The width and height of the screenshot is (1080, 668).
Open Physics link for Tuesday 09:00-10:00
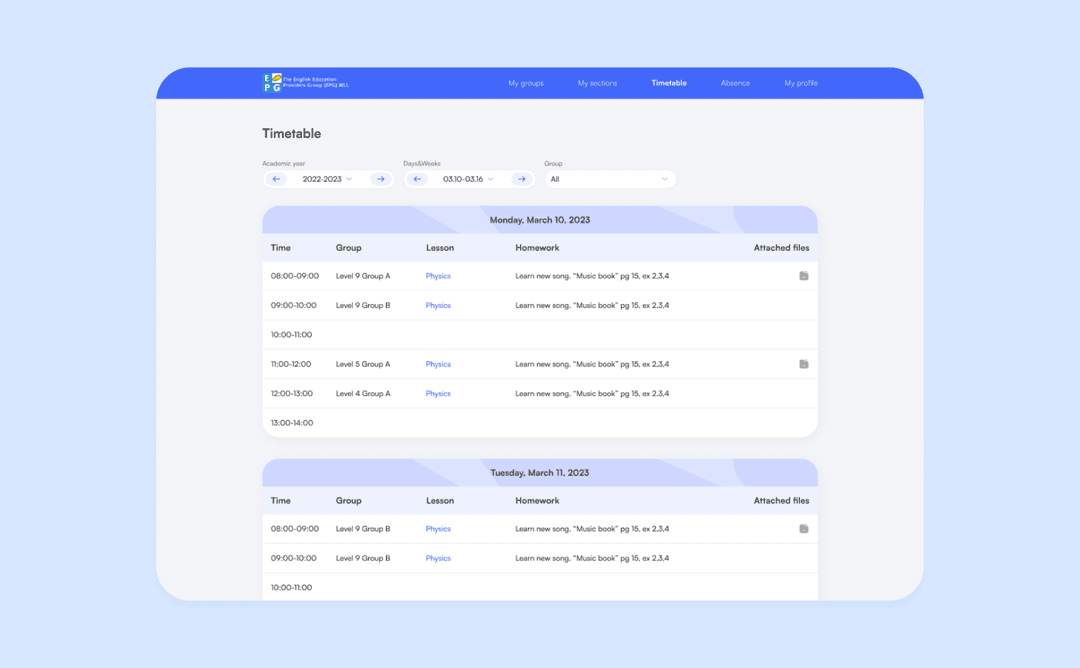coord(438,558)
